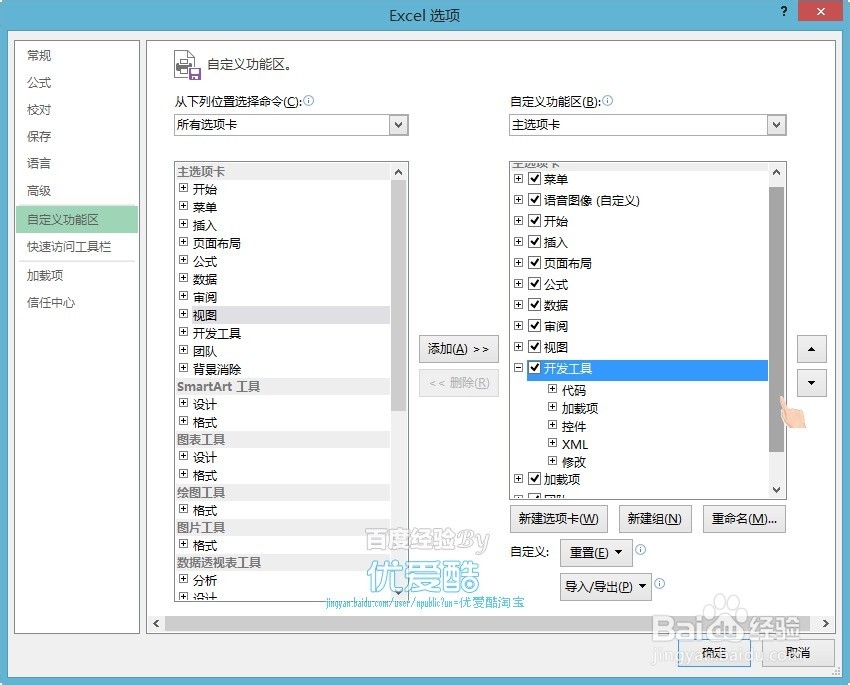Uncheck the 菜单 tab checkbox
Image resolution: width=850 pixels, height=685 pixels.
point(535,178)
